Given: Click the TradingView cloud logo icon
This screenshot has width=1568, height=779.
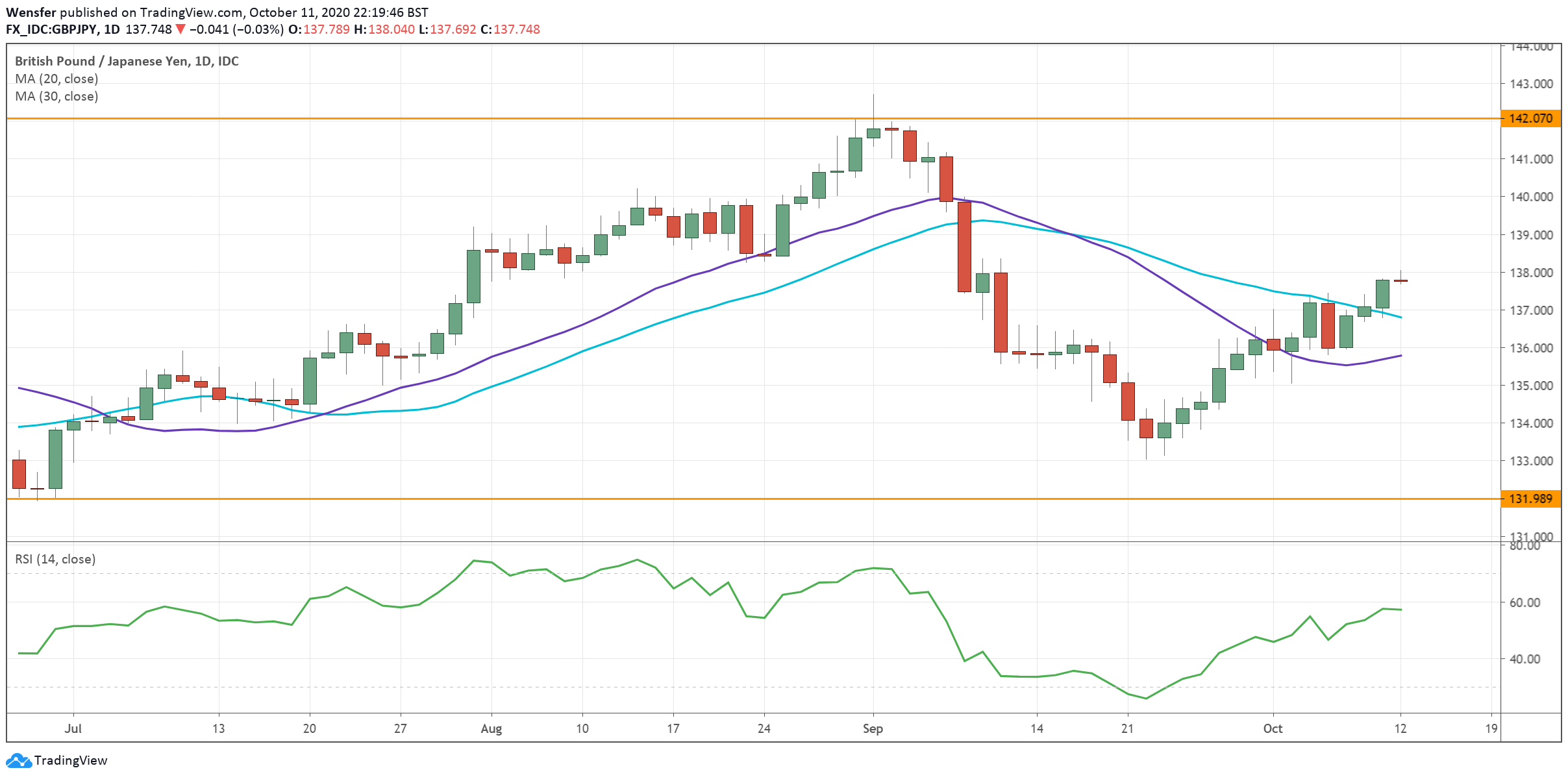Looking at the screenshot, I should tap(18, 760).
